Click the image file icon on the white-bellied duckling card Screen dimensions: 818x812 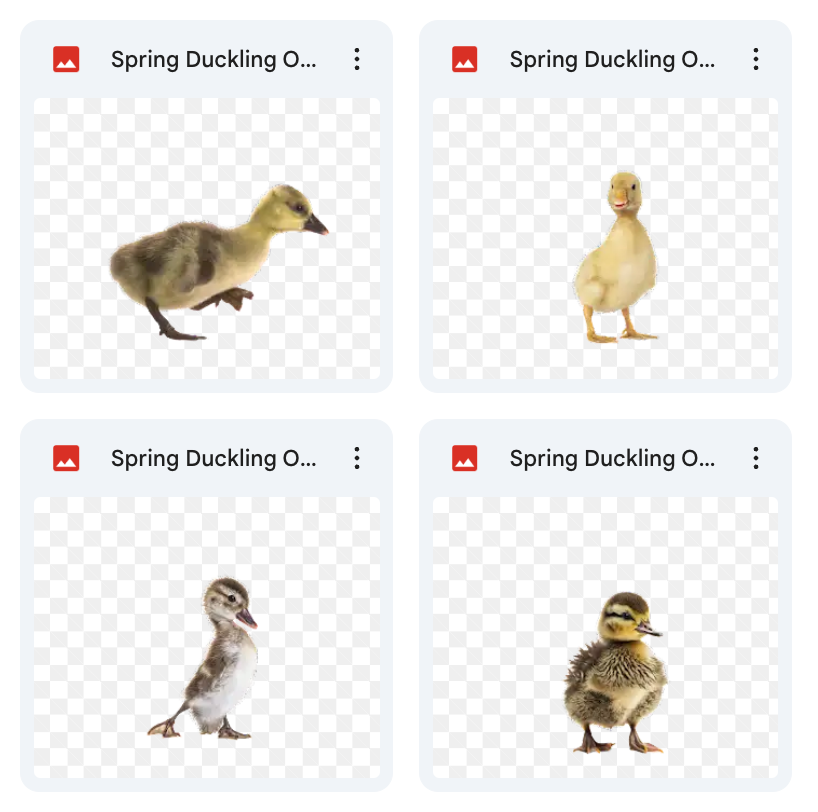[66, 458]
